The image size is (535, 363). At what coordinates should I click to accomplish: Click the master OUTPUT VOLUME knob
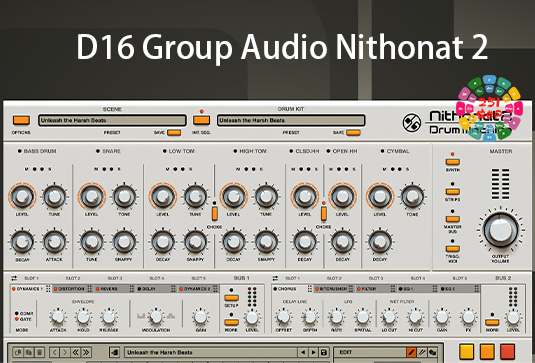[x=501, y=230]
